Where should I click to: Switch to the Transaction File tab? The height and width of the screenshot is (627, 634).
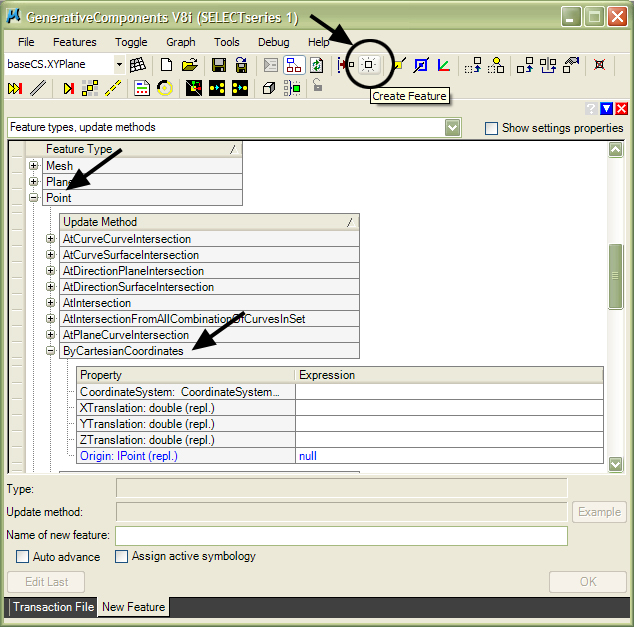click(53, 607)
